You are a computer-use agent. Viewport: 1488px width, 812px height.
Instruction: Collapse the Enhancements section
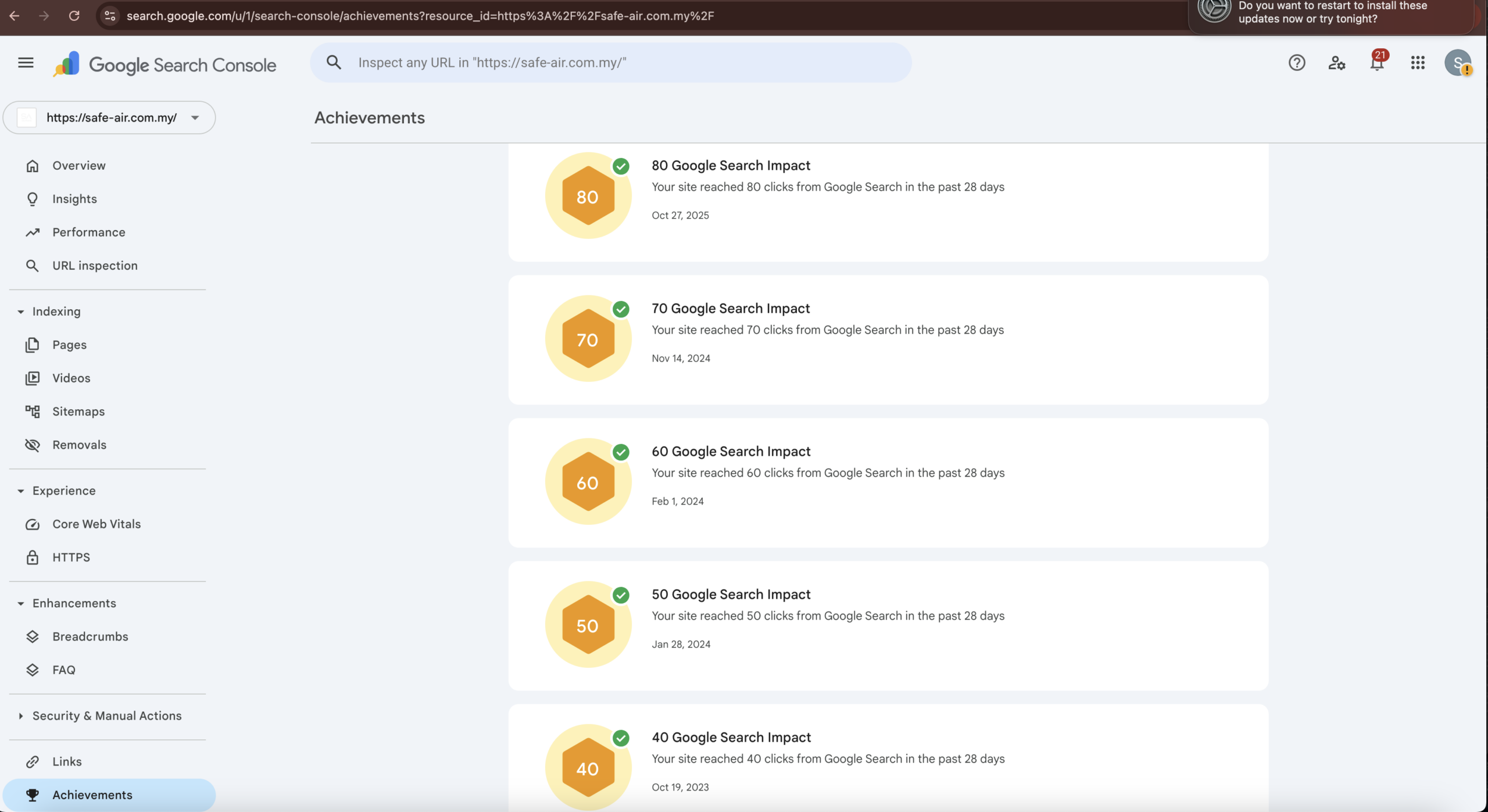point(21,603)
